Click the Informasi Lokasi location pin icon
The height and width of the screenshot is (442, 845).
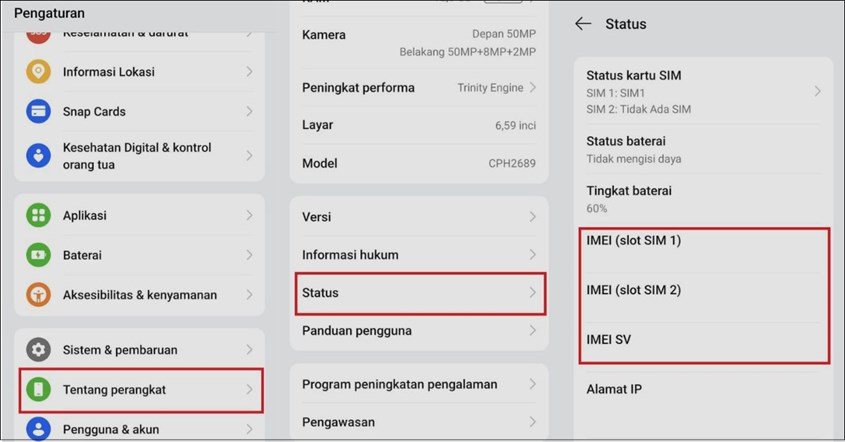tap(38, 72)
